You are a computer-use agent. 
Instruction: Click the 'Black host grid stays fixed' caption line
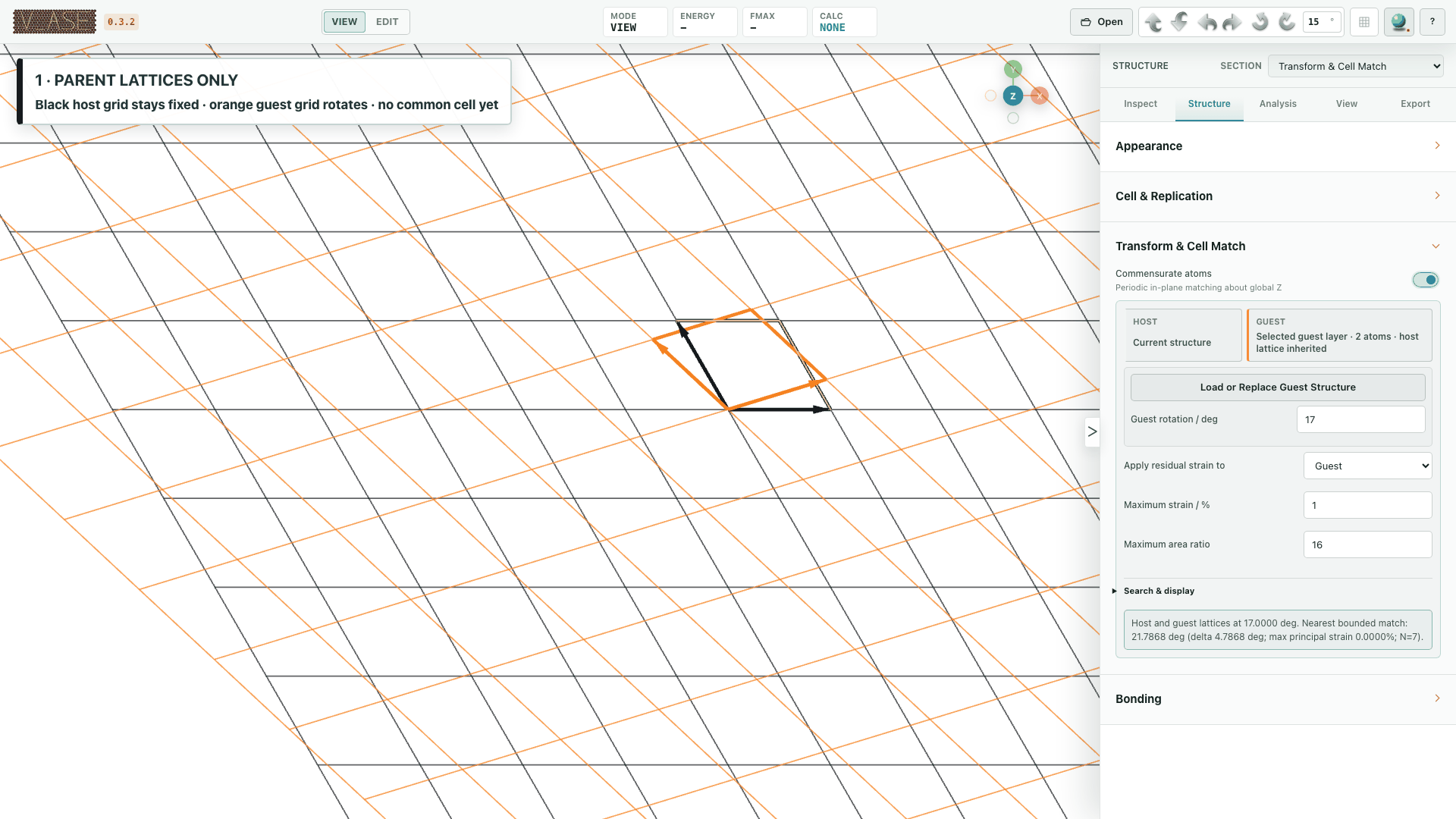[x=266, y=105]
